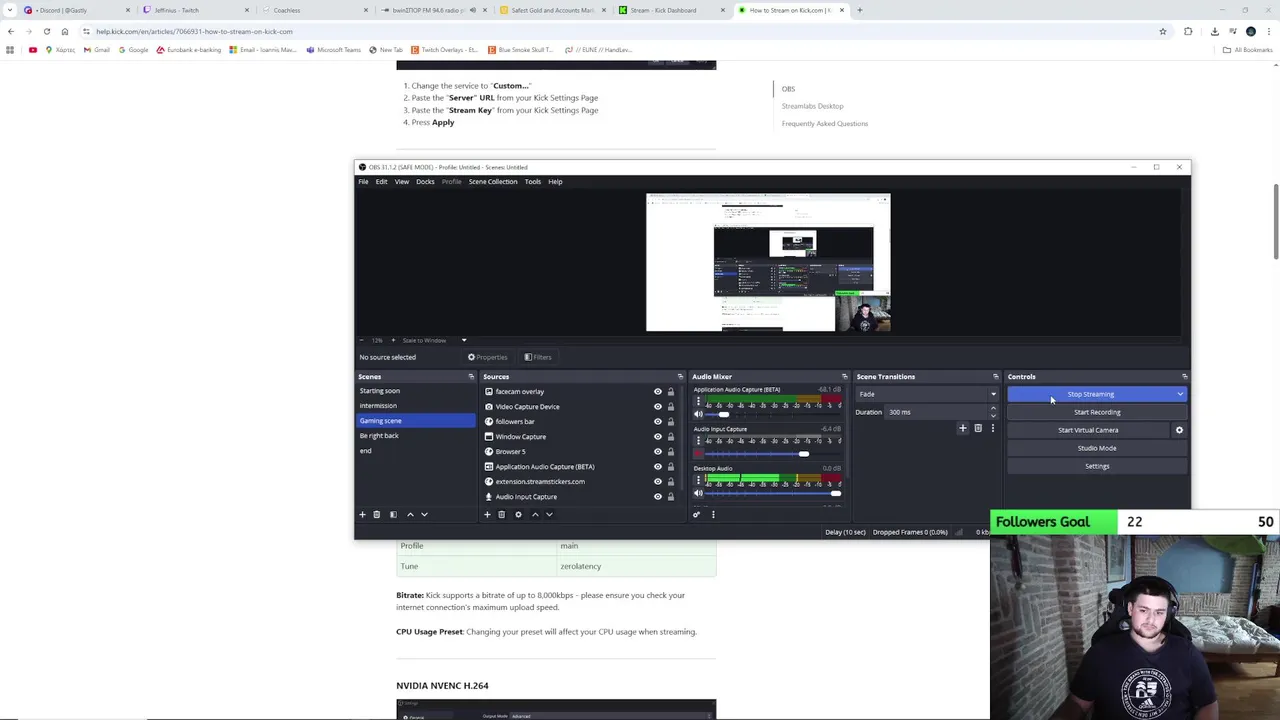Remove selected scene with the trash icon

376,514
